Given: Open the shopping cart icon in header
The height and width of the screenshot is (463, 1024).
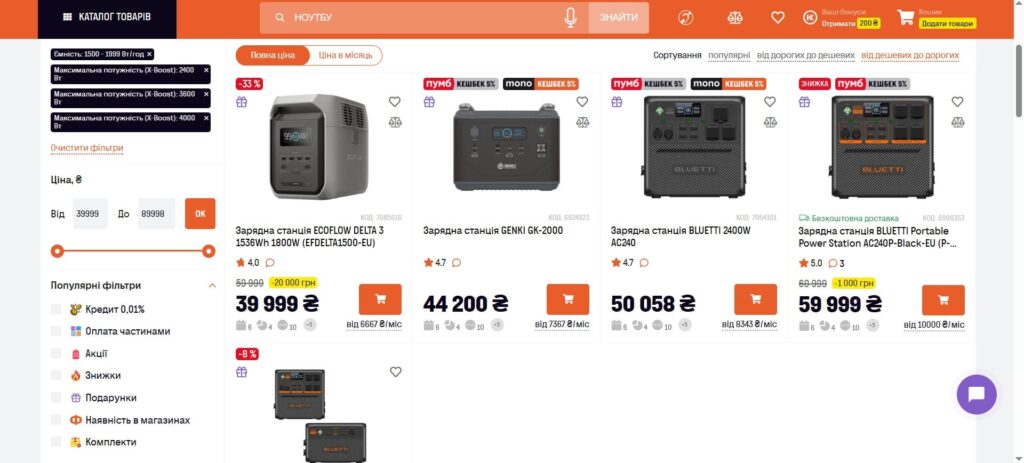Looking at the screenshot, I should coord(905,18).
